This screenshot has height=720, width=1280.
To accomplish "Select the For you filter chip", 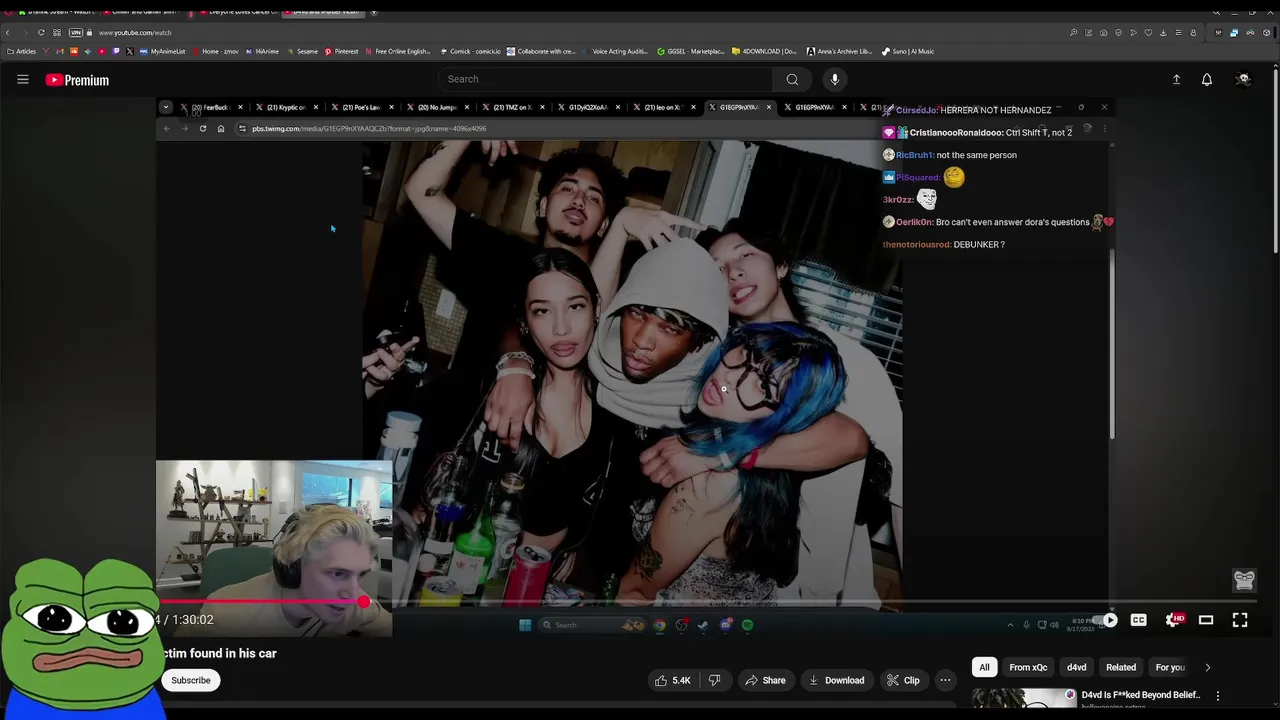I will click(1170, 667).
